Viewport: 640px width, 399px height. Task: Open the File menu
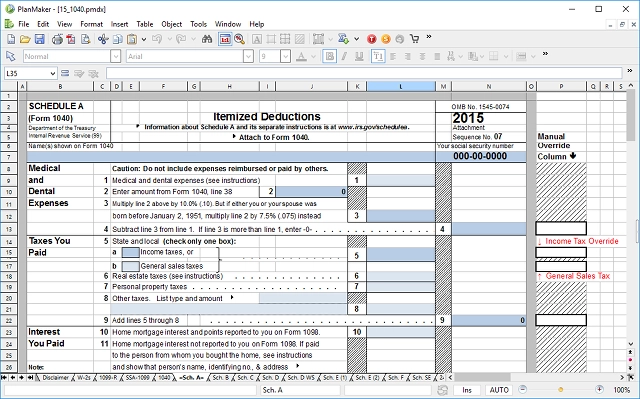pyautogui.click(x=24, y=24)
